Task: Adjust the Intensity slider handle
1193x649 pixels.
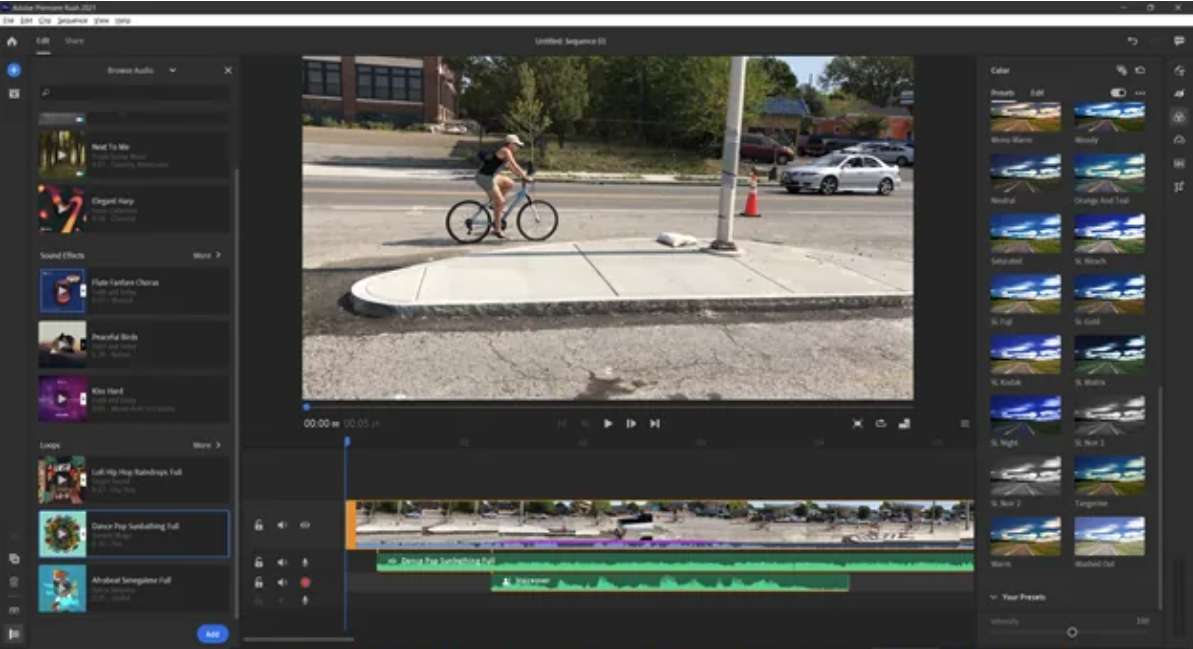Action: point(1072,632)
